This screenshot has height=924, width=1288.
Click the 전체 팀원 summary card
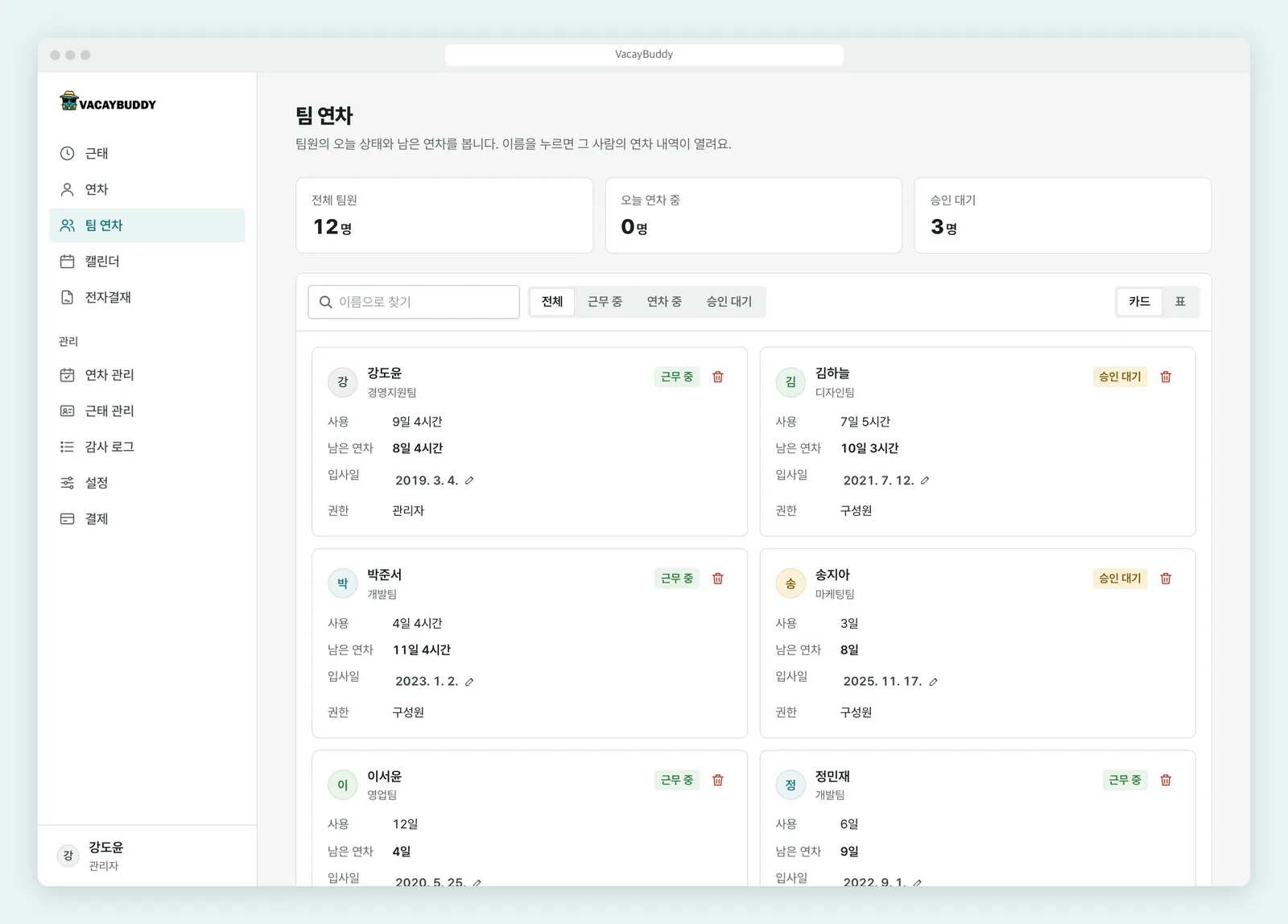pyautogui.click(x=444, y=216)
